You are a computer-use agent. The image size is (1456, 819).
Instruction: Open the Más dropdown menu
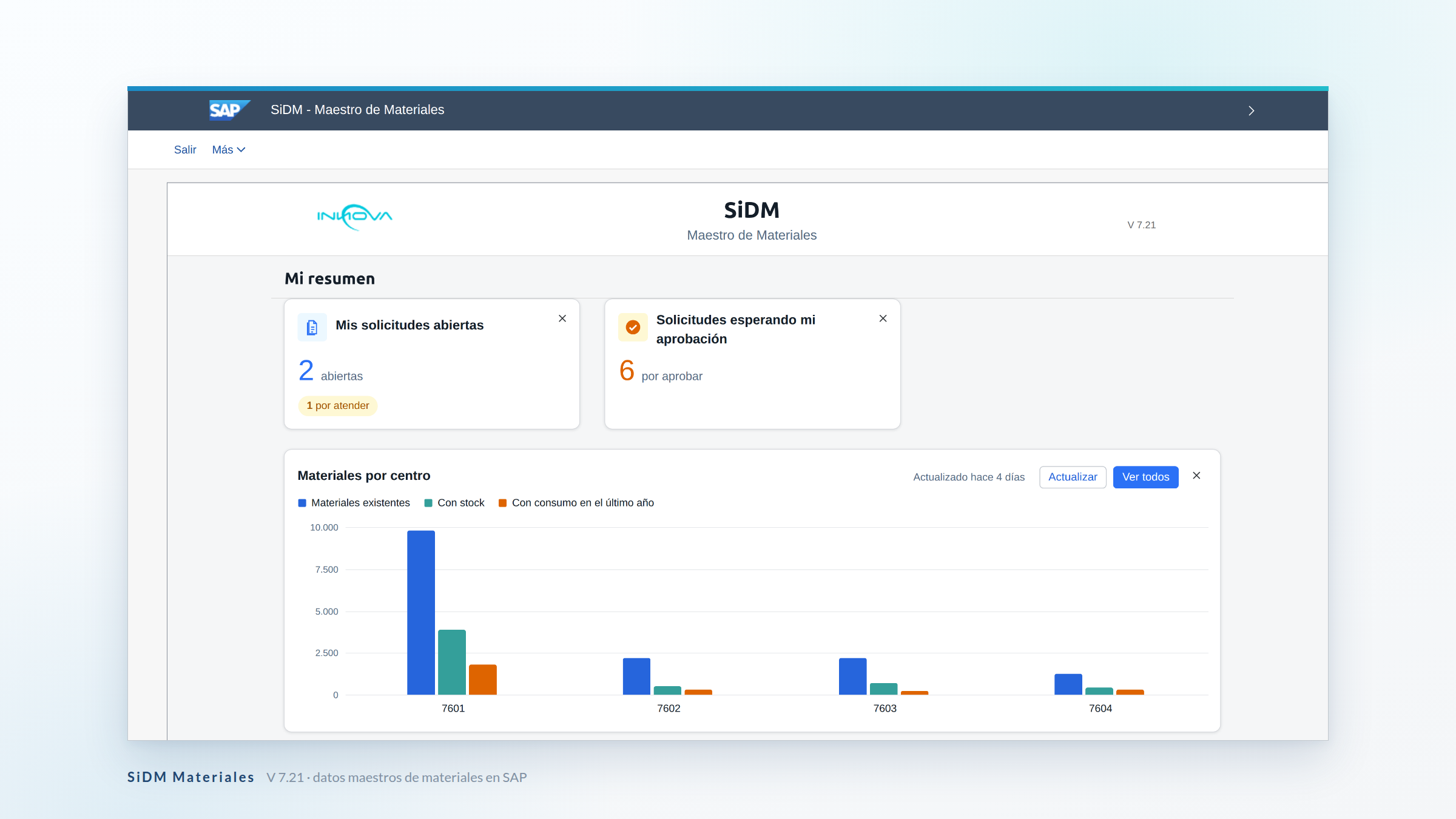(228, 150)
